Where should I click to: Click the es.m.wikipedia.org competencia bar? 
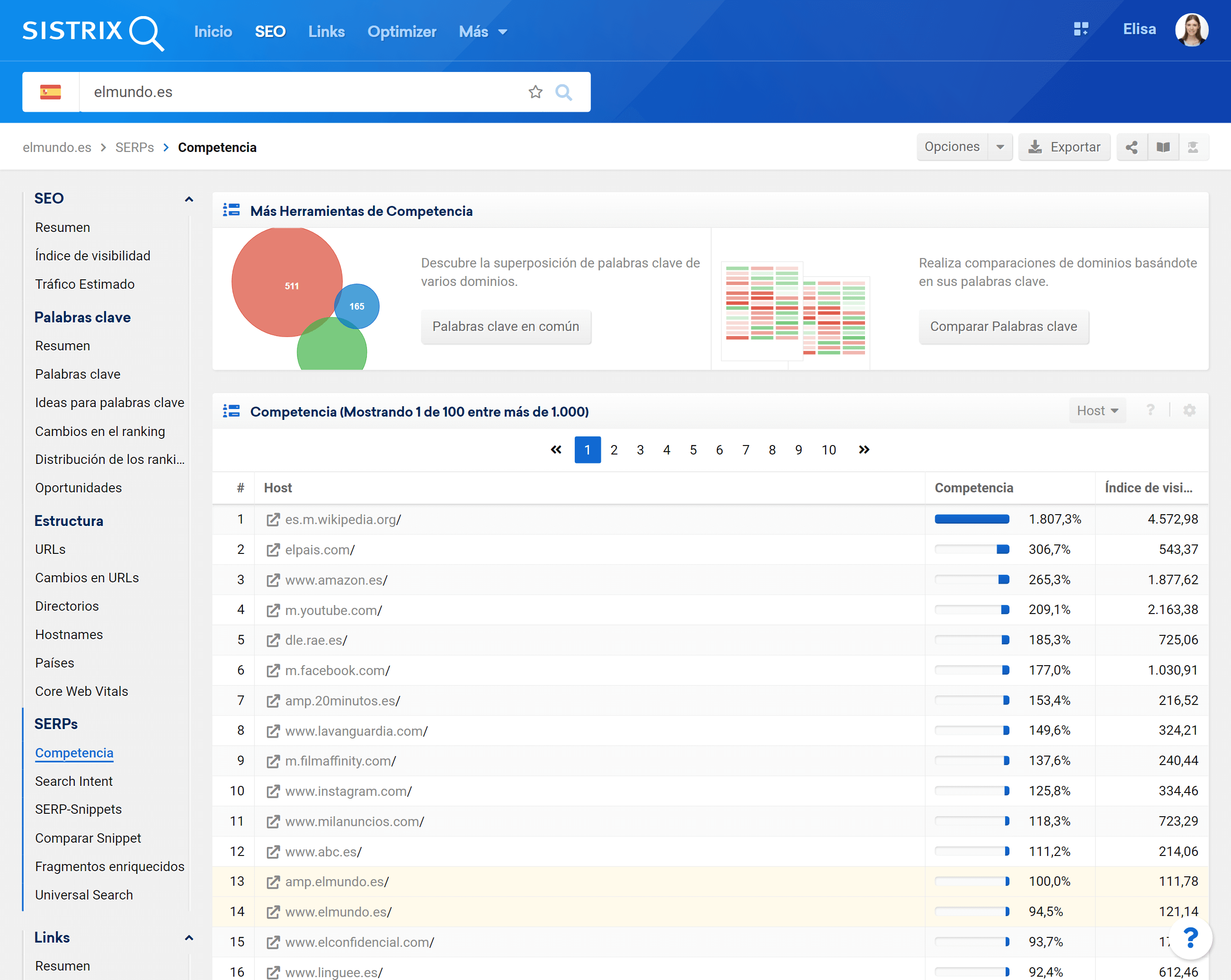pos(971,519)
